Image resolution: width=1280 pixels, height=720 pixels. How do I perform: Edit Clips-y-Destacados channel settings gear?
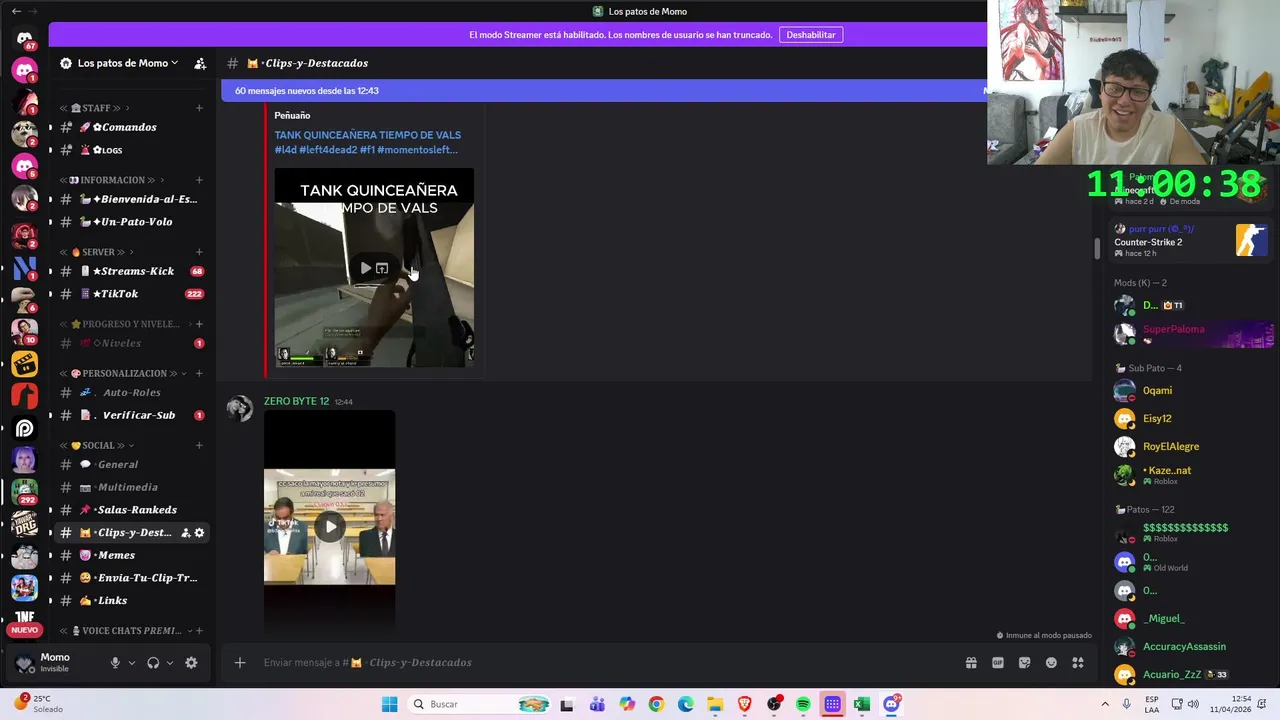point(199,533)
